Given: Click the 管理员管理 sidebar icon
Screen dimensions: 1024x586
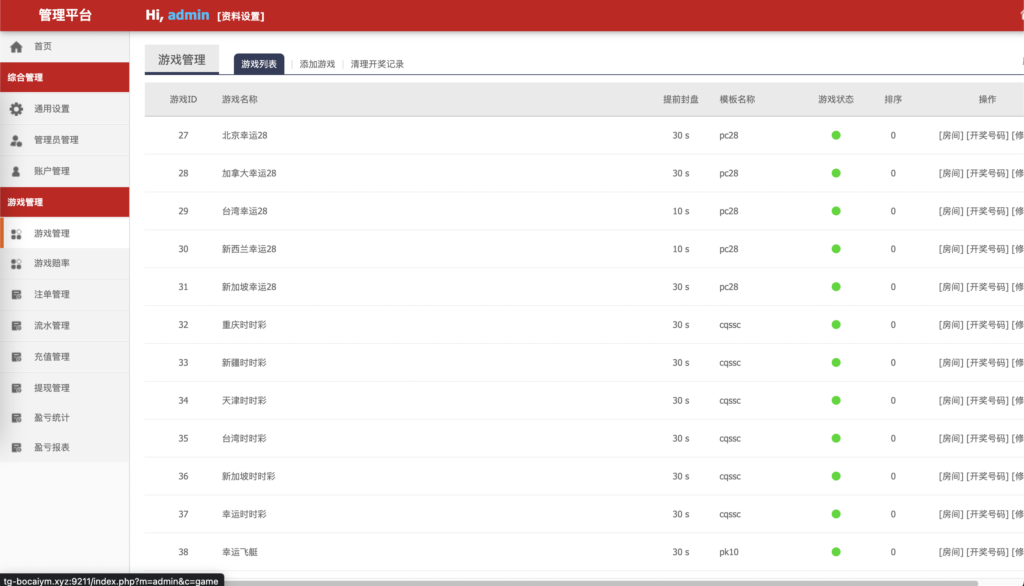Looking at the screenshot, I should (16, 140).
